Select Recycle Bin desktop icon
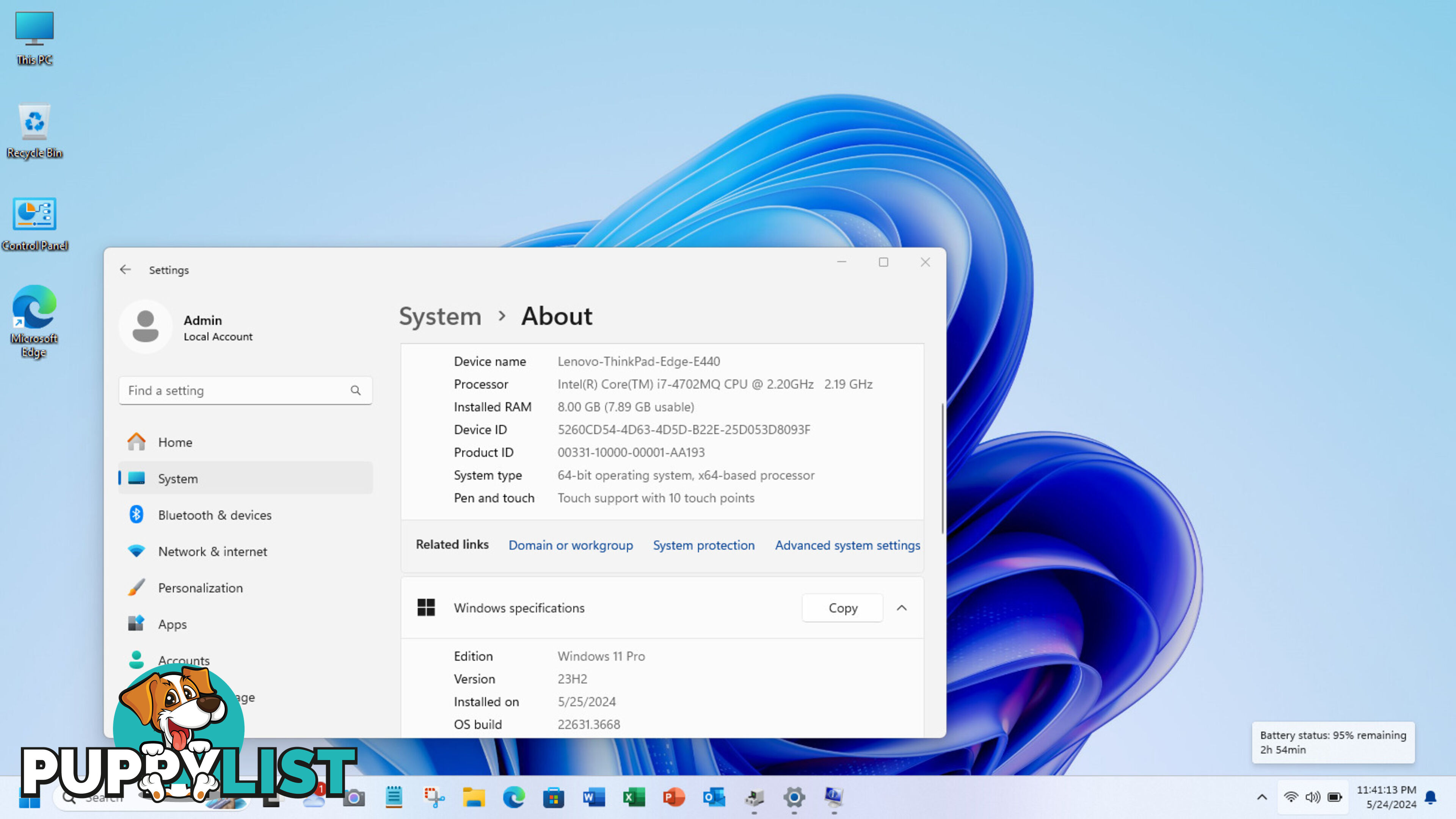The image size is (1456, 819). 35,131
